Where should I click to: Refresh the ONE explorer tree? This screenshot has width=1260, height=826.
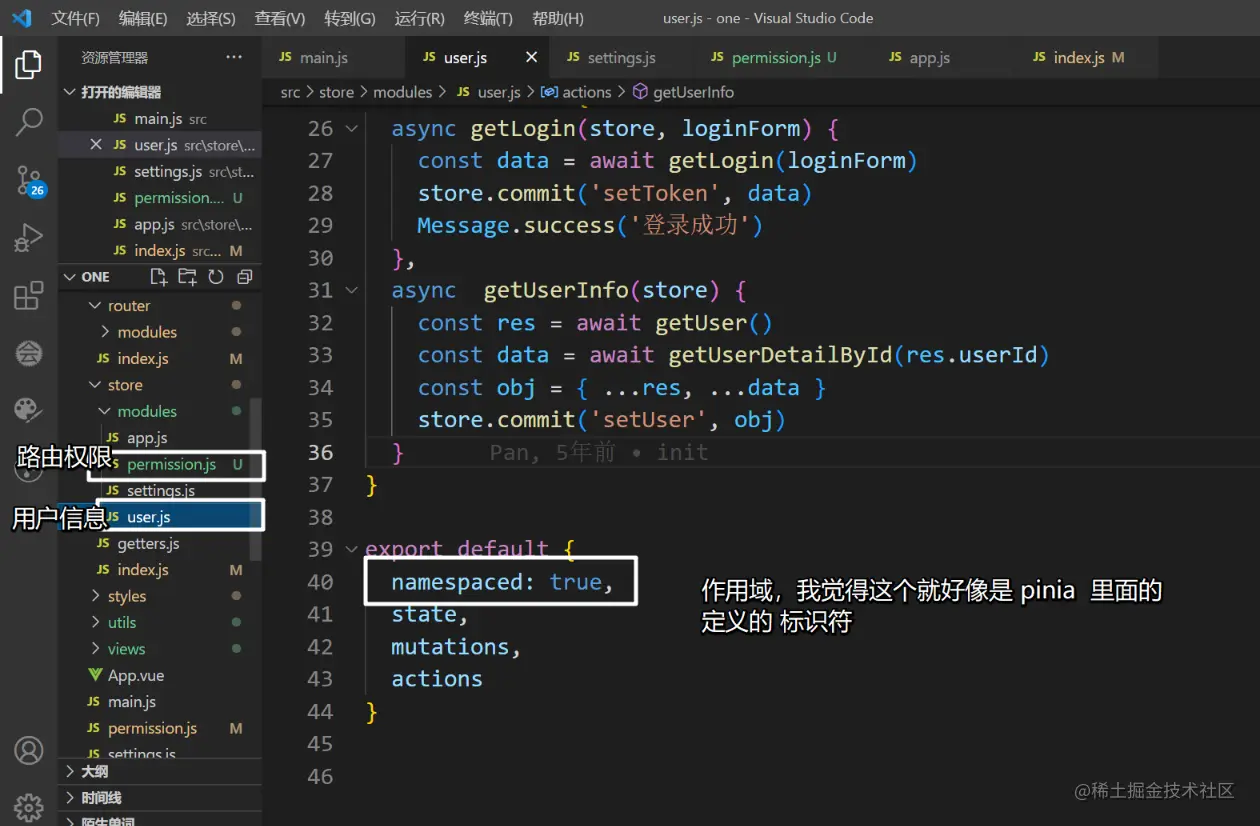(216, 277)
